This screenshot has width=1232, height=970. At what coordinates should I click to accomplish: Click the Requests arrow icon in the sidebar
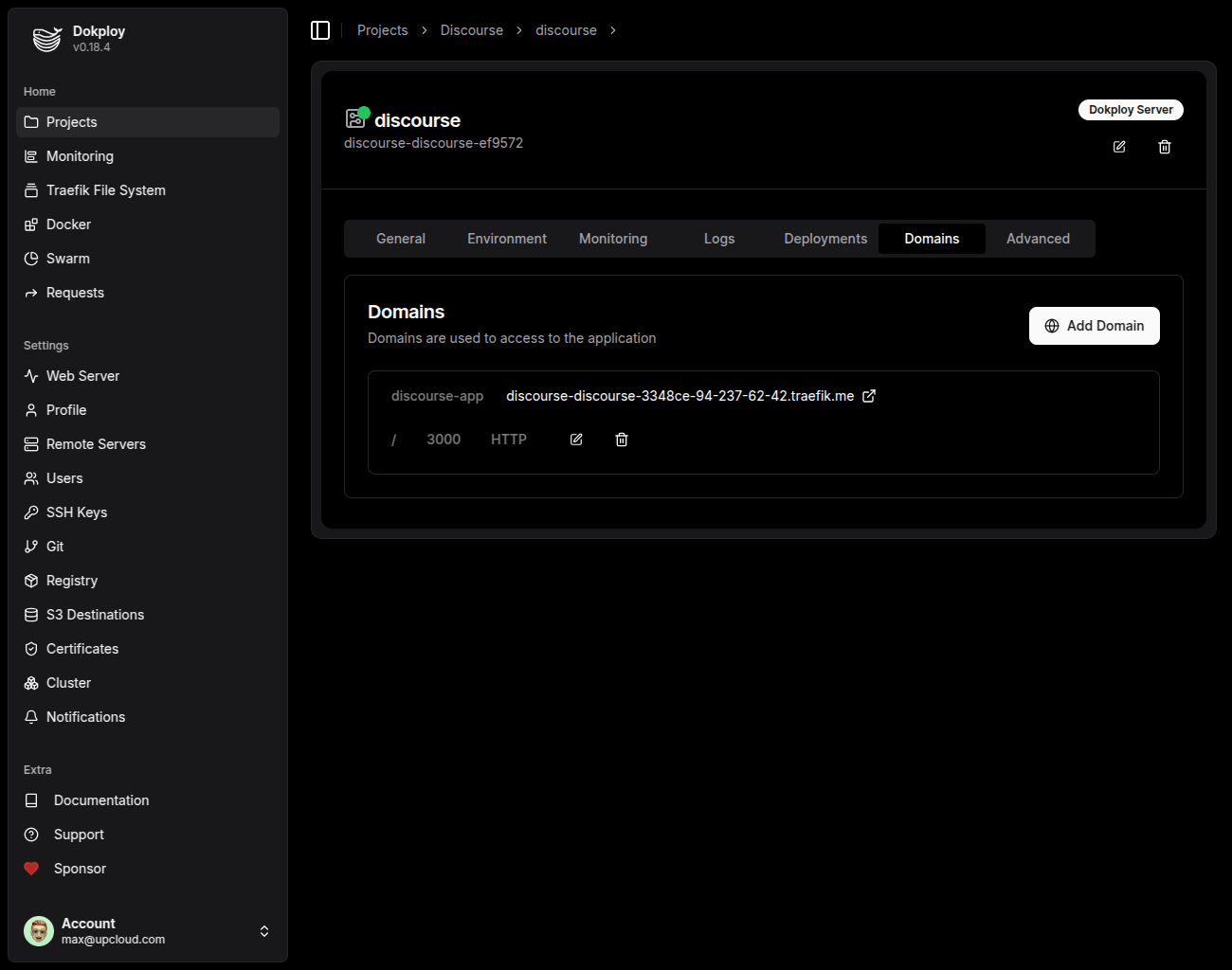click(31, 292)
